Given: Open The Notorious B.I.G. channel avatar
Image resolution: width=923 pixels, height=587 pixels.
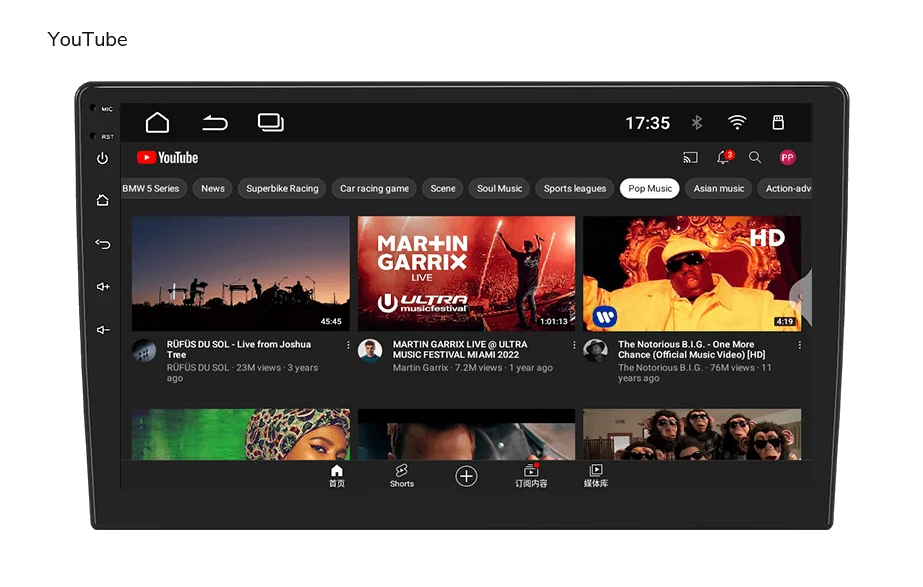Looking at the screenshot, I should 596,351.
